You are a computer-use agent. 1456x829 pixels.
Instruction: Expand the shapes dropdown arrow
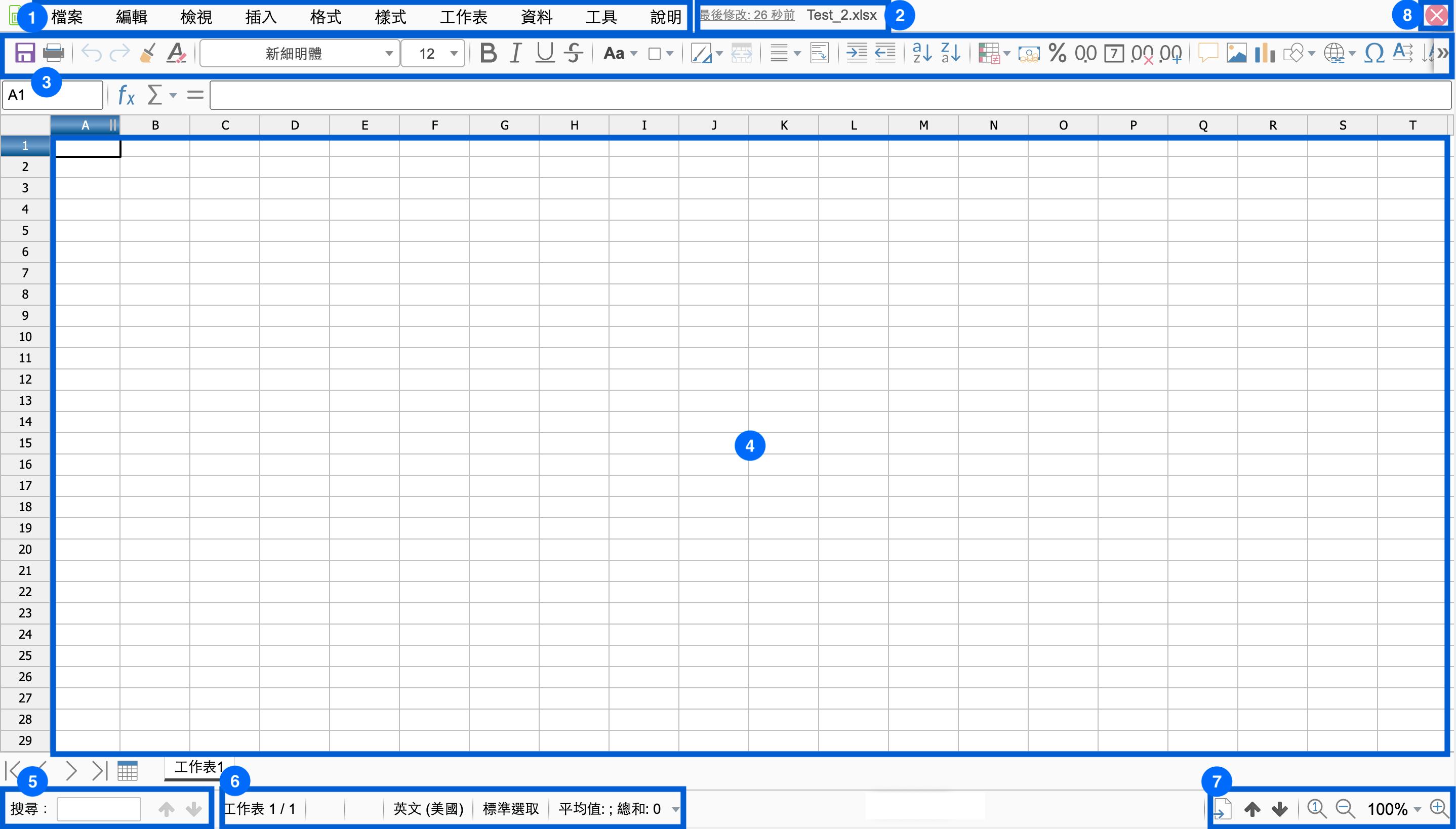pos(1311,54)
